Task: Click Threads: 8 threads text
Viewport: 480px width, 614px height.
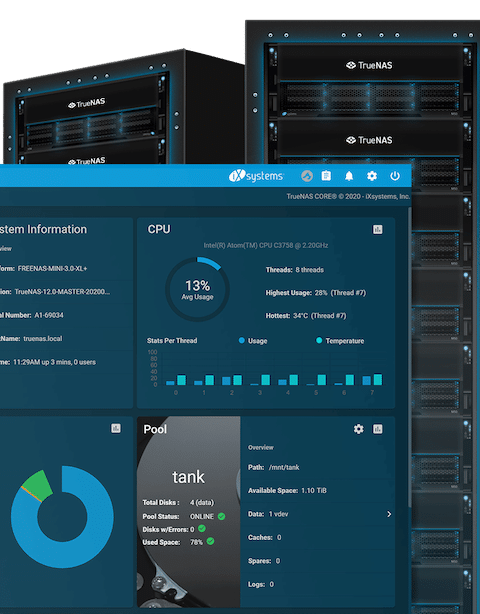Action: [294, 270]
